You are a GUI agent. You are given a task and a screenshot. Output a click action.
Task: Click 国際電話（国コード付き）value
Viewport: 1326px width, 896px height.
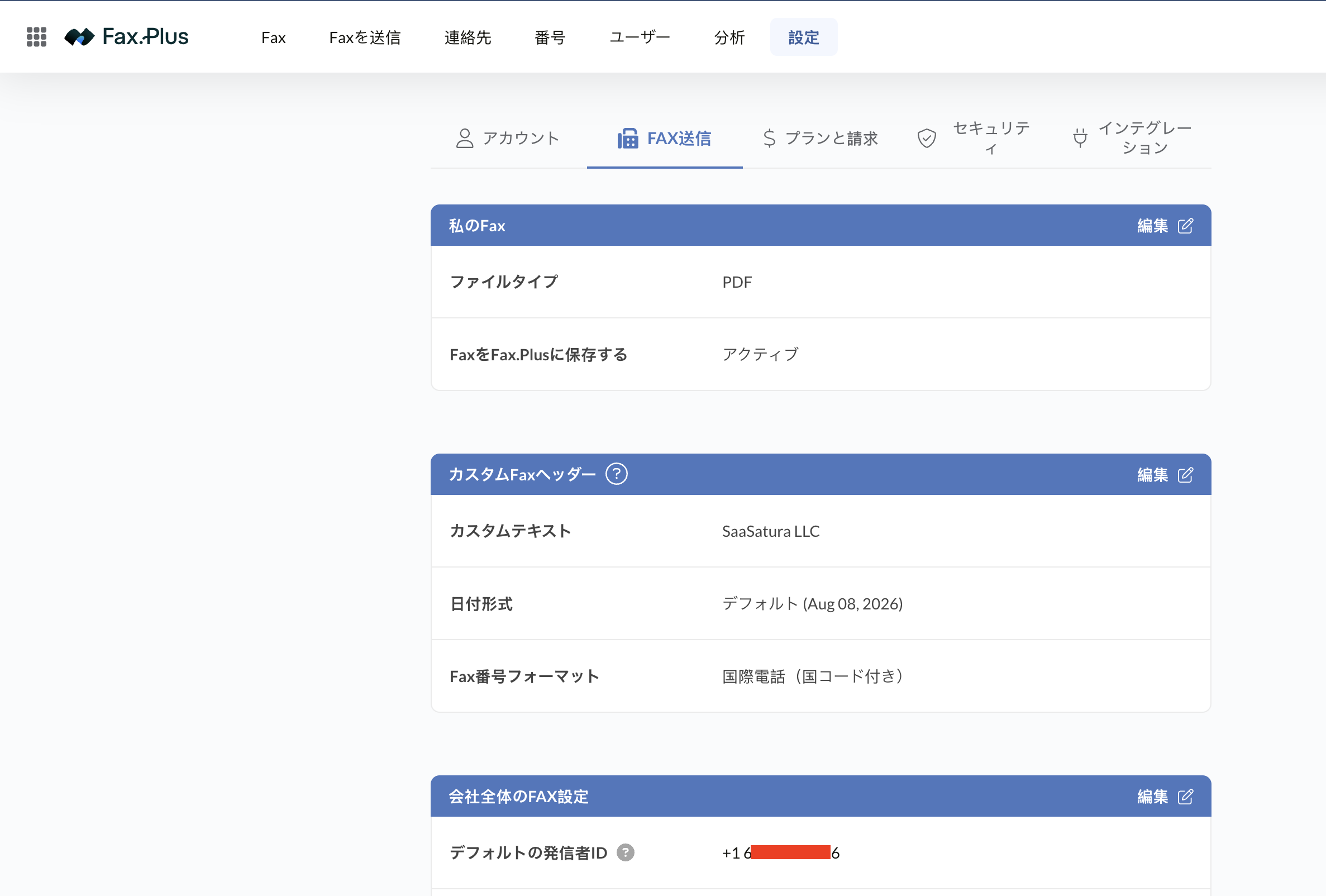(812, 676)
